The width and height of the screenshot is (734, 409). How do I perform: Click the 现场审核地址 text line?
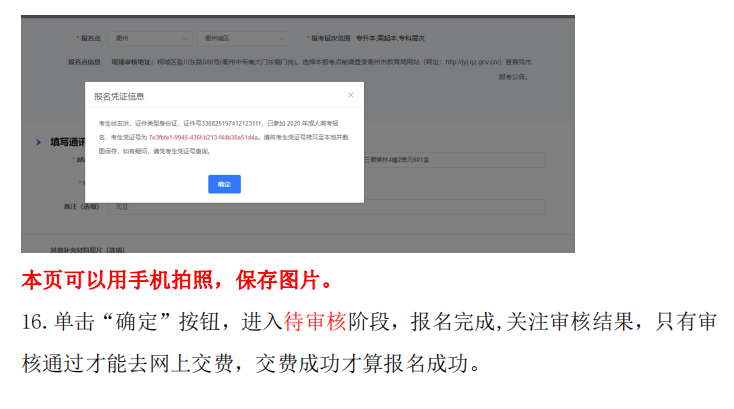(200, 61)
